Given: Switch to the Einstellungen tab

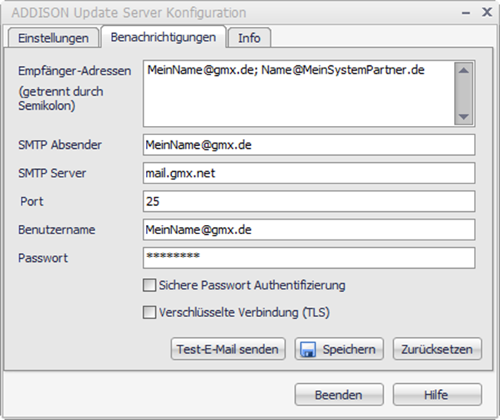Looking at the screenshot, I should pos(53,38).
